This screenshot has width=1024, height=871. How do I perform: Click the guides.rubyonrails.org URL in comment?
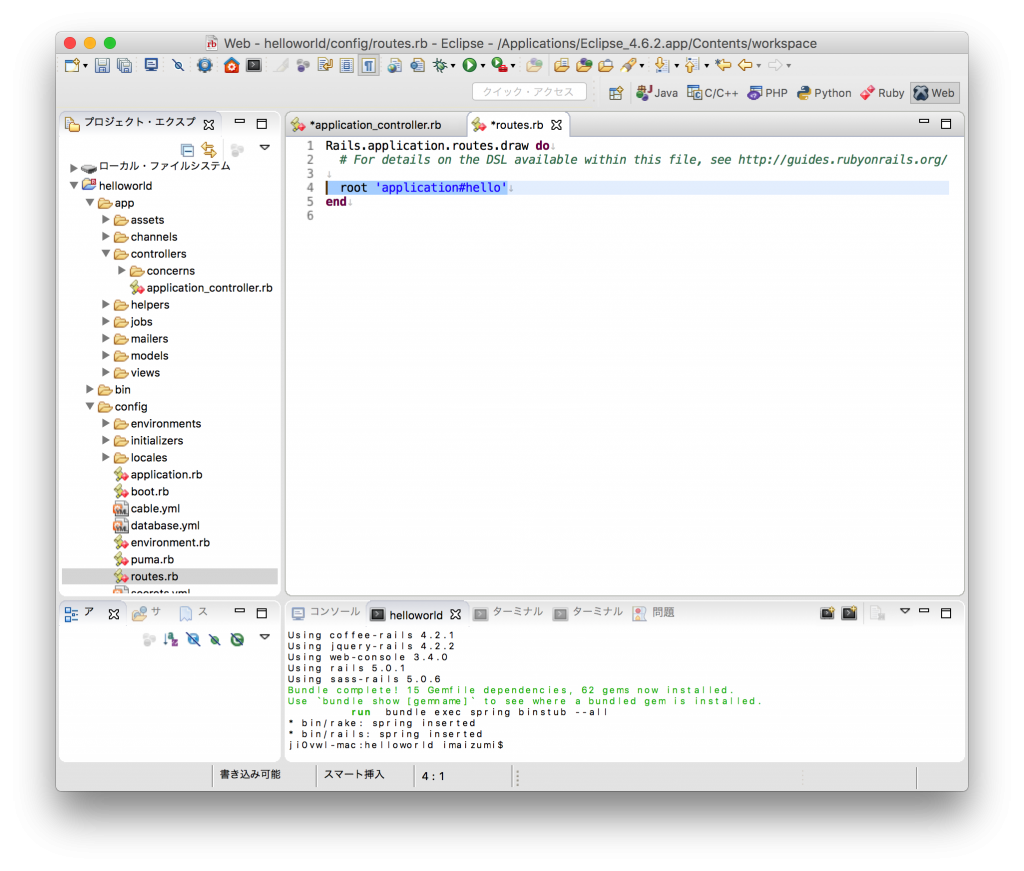point(842,159)
